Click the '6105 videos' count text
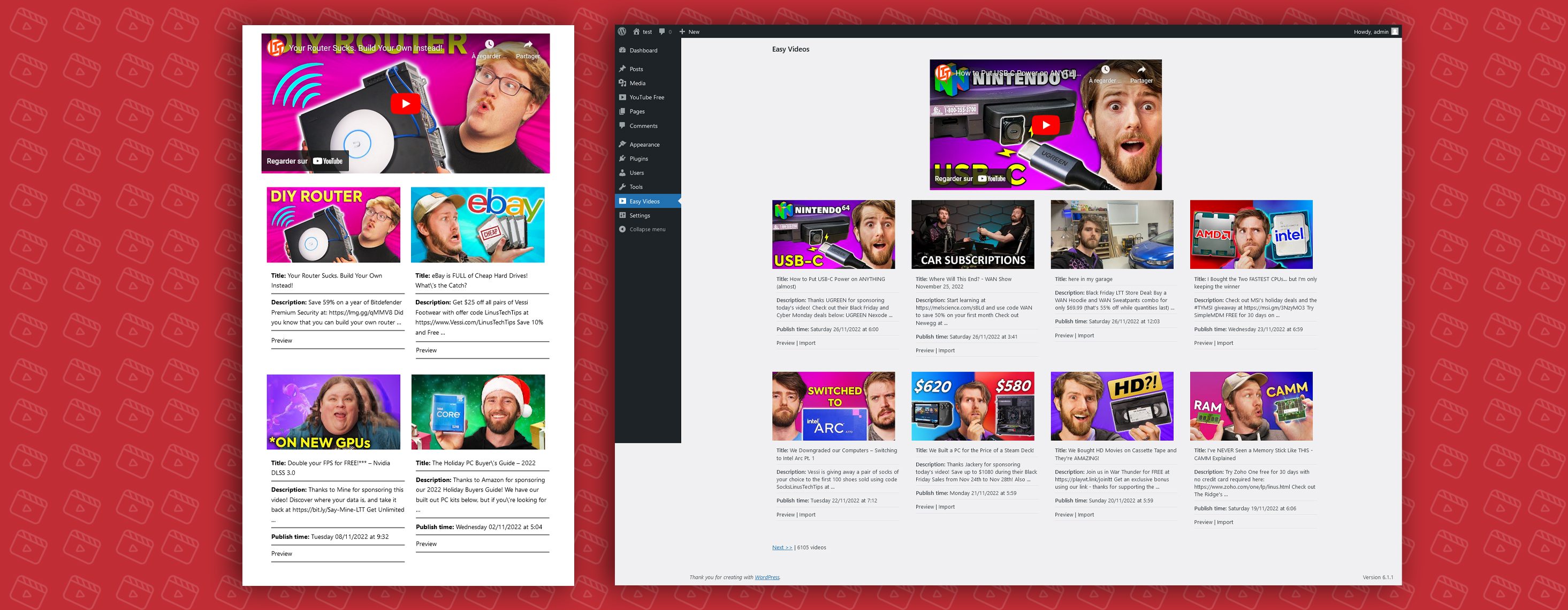This screenshot has width=1568, height=610. tap(811, 547)
